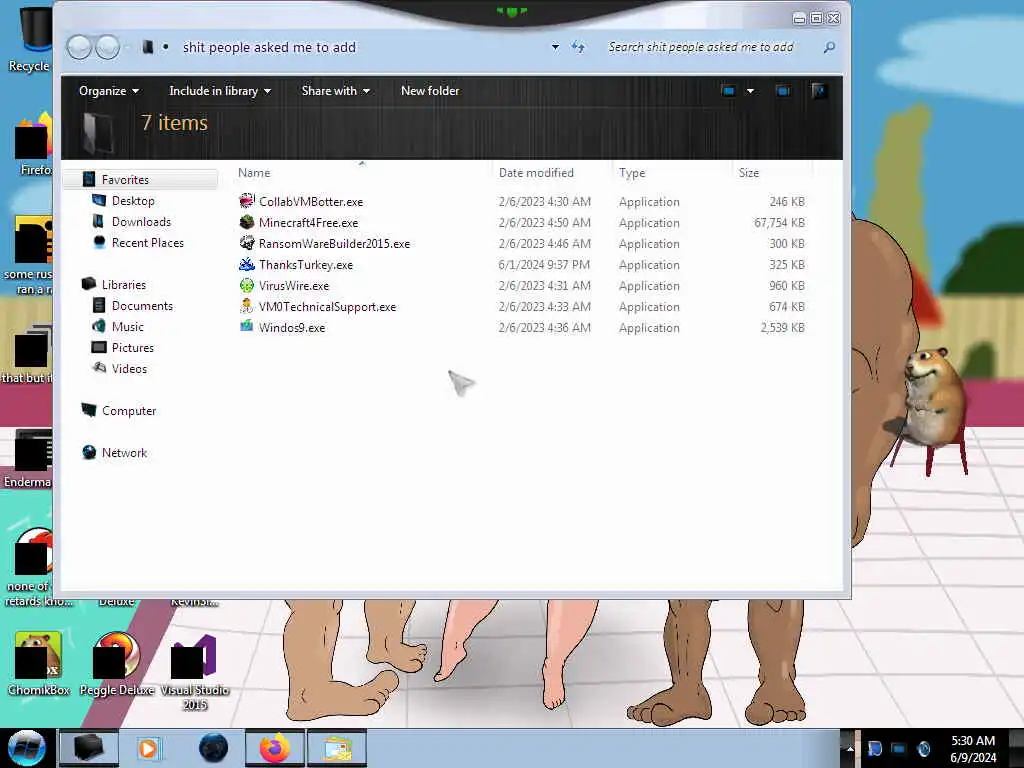Click the action center tray icon

(874, 749)
